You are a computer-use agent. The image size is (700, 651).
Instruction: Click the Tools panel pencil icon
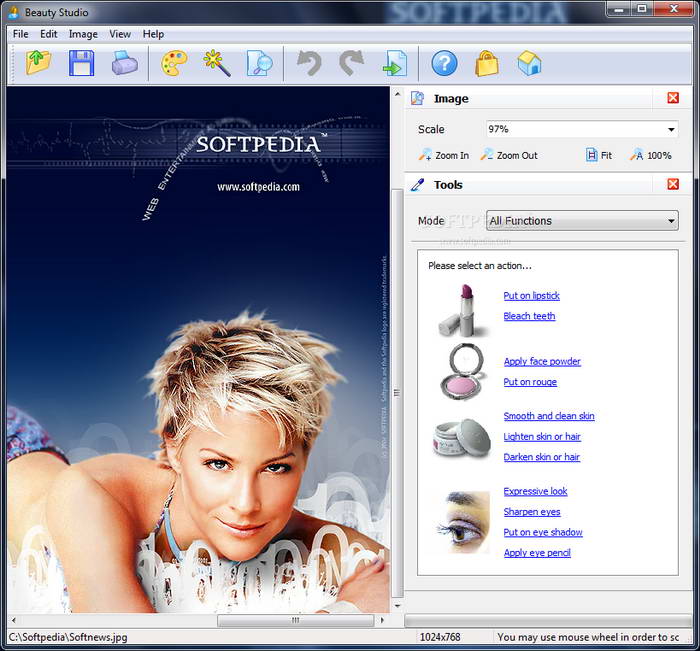417,184
